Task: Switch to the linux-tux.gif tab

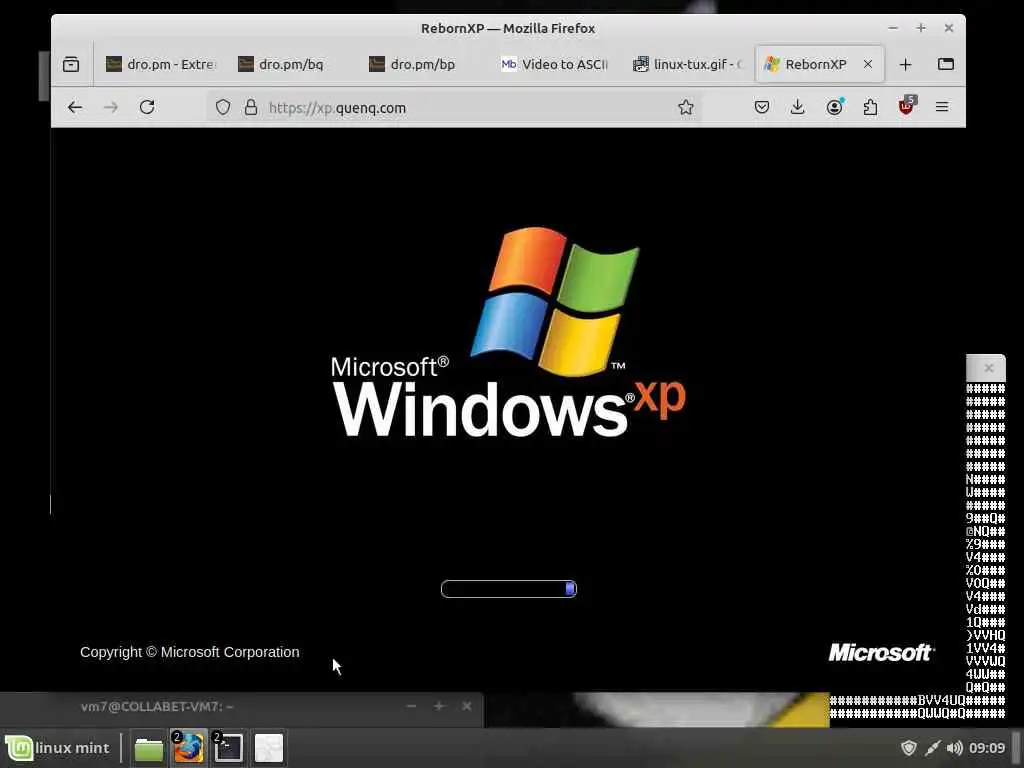Action: (x=687, y=64)
